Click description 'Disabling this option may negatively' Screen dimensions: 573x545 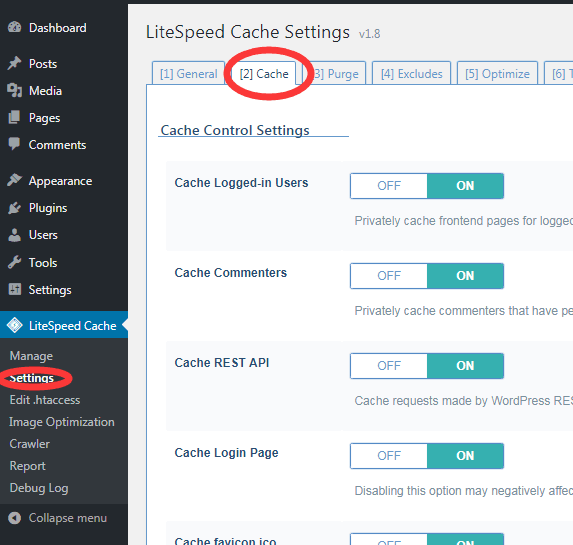click(464, 491)
